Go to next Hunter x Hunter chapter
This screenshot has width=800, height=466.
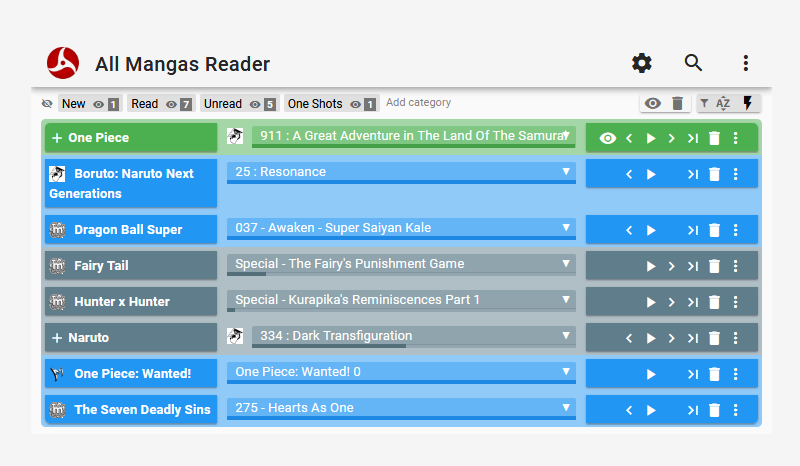[x=671, y=303]
